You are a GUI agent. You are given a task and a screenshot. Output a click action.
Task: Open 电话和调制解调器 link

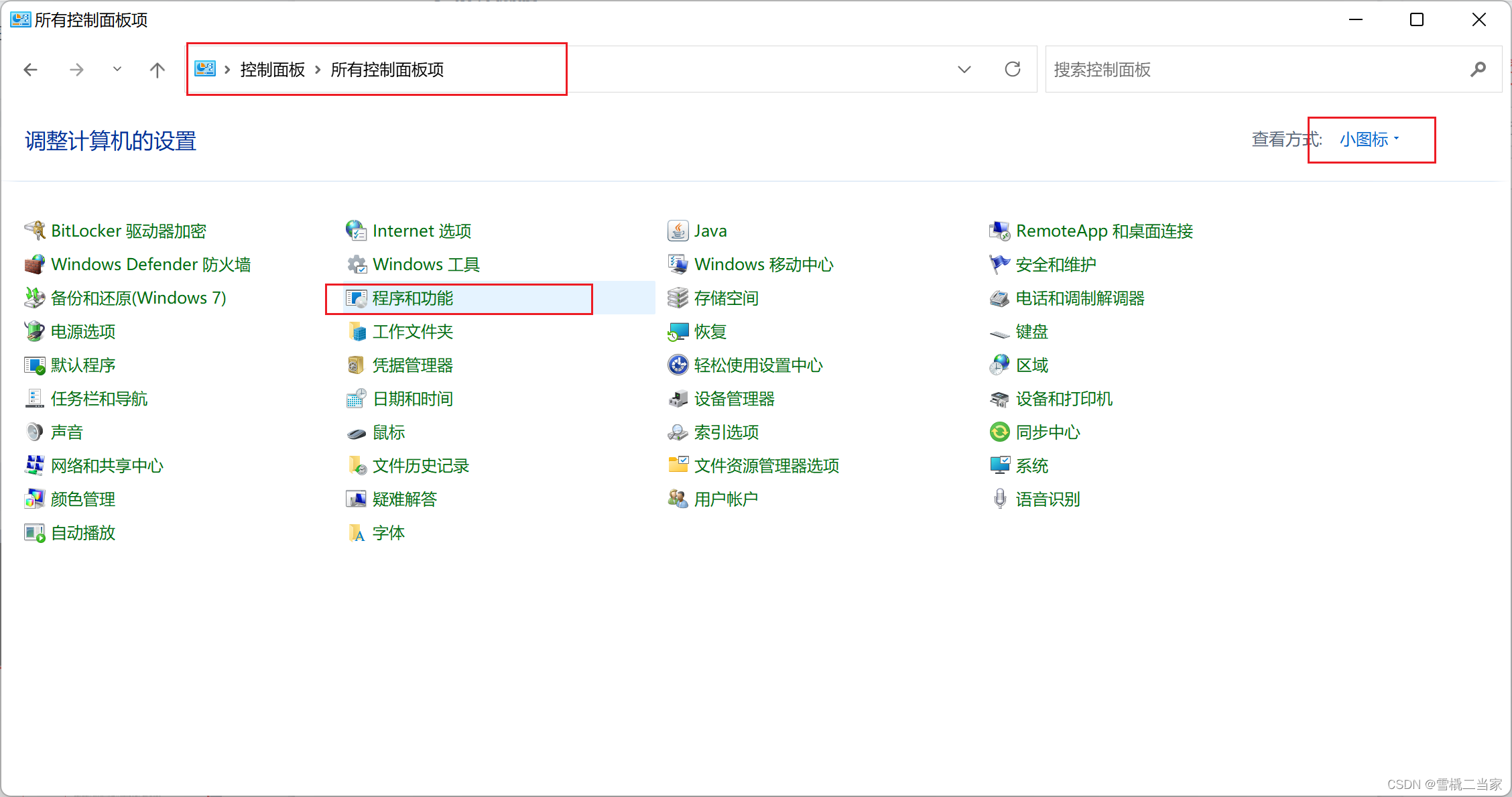click(x=1080, y=298)
